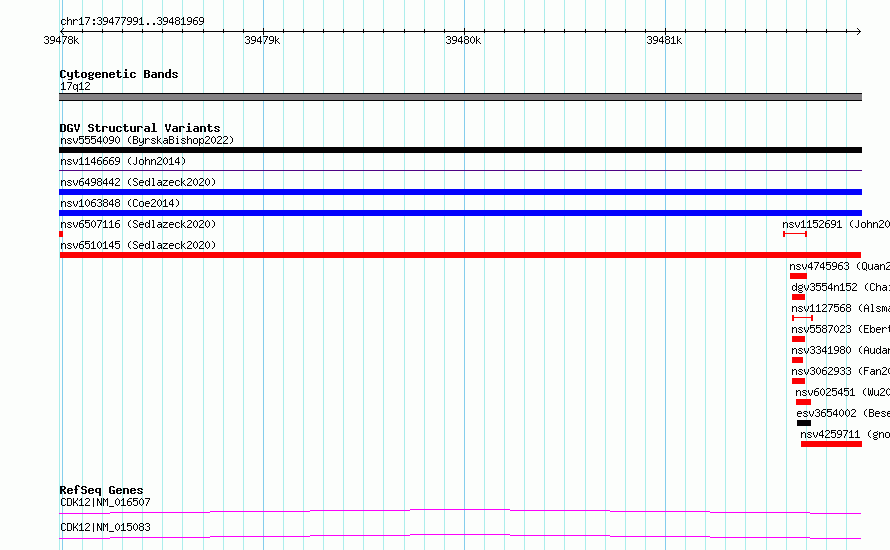
Task: Select the CDK12|NM_016507 transcript label
Action: point(105,502)
